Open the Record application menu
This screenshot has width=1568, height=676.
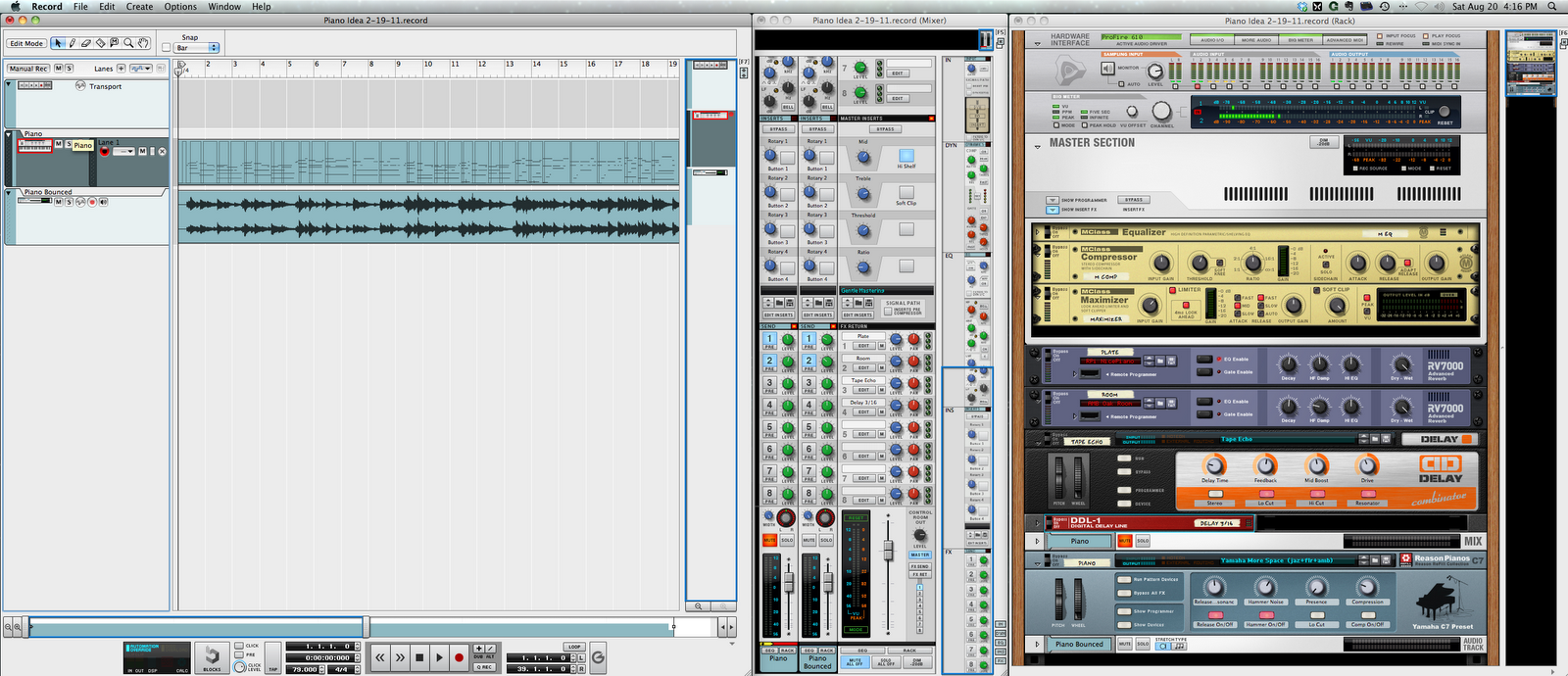[x=46, y=6]
